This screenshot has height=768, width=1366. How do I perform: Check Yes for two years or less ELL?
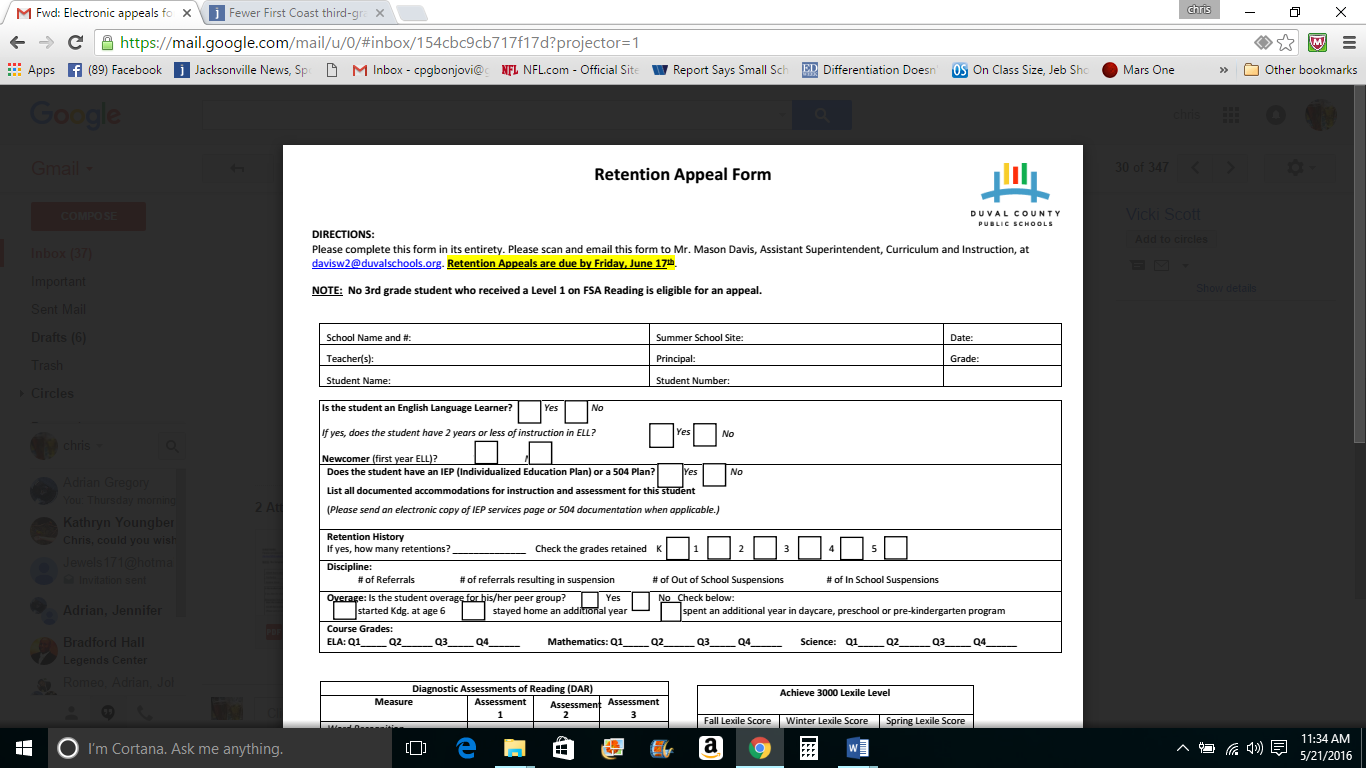coord(661,435)
